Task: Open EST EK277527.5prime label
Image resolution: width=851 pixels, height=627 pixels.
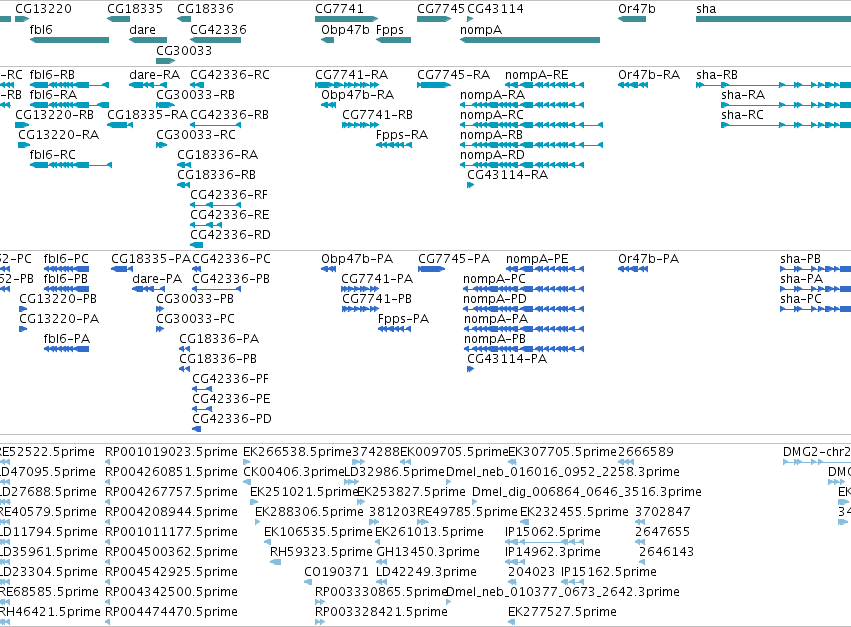Action: (562, 612)
